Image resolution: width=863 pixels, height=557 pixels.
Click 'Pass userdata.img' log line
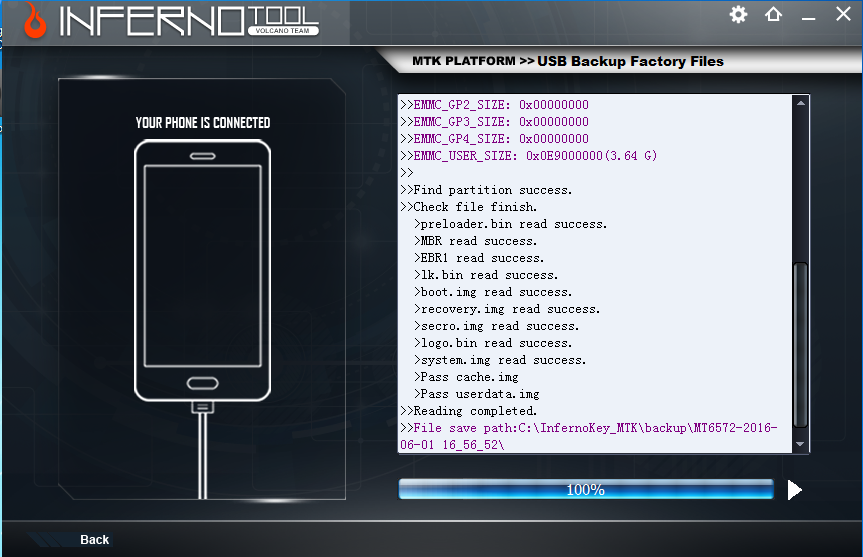477,395
